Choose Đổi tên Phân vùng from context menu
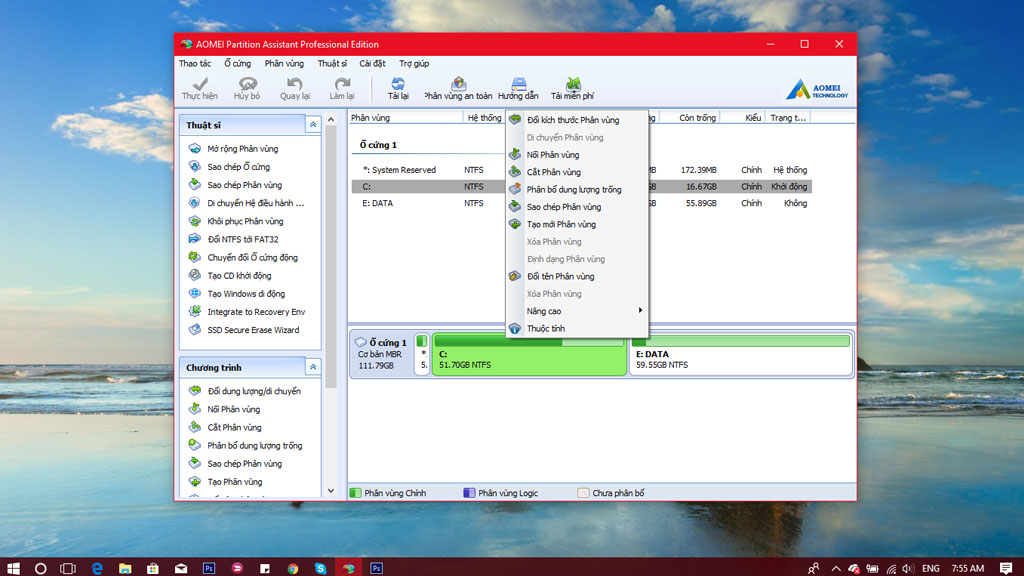Screen dimensions: 1024x576 tap(577, 276)
